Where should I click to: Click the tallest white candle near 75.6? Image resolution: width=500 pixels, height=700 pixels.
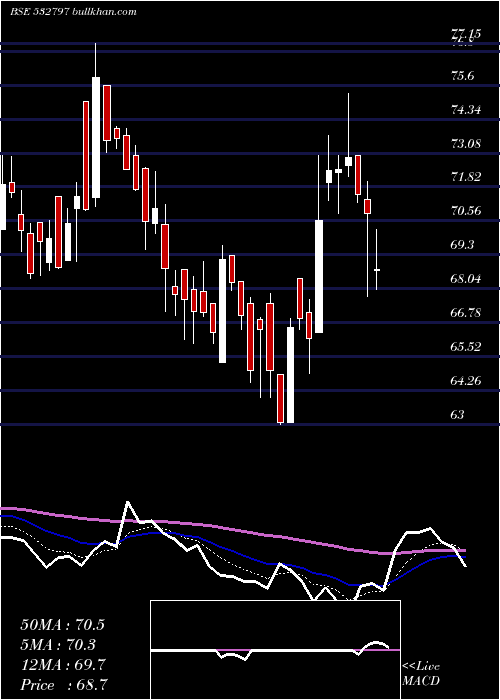click(x=96, y=138)
